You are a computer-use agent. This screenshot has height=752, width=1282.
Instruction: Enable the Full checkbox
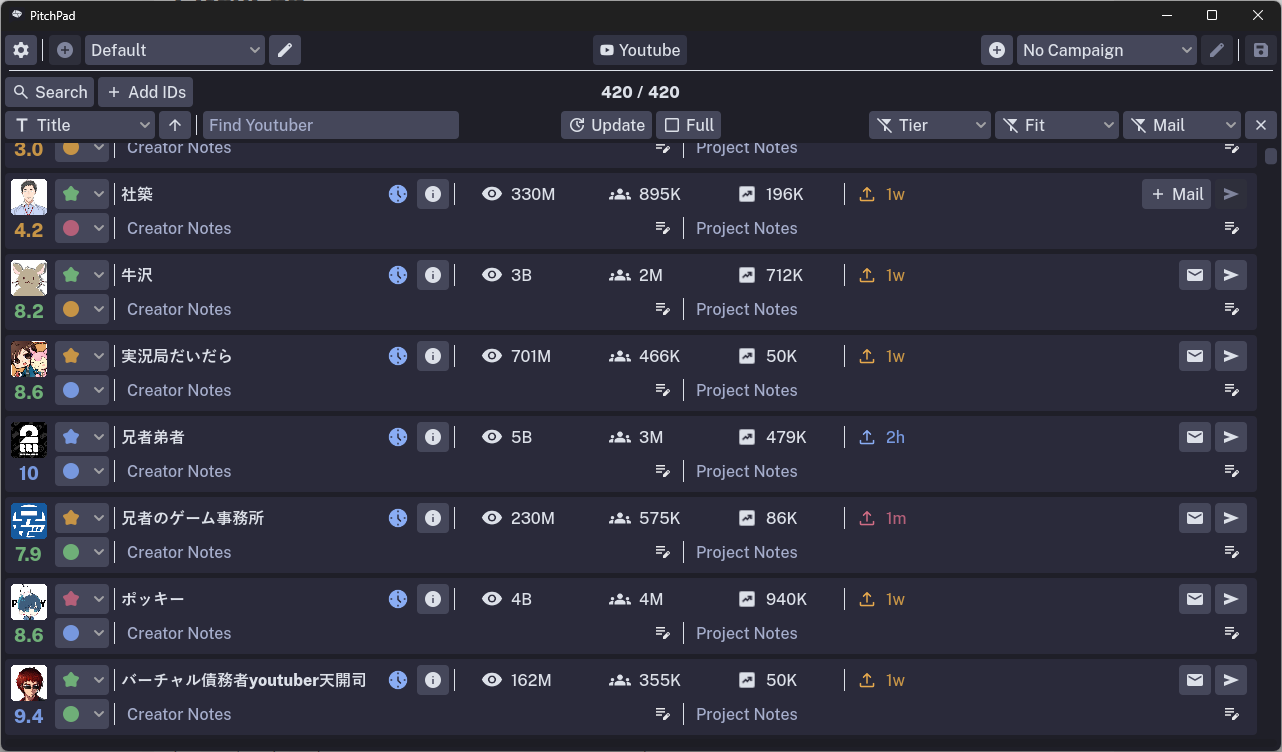click(688, 125)
